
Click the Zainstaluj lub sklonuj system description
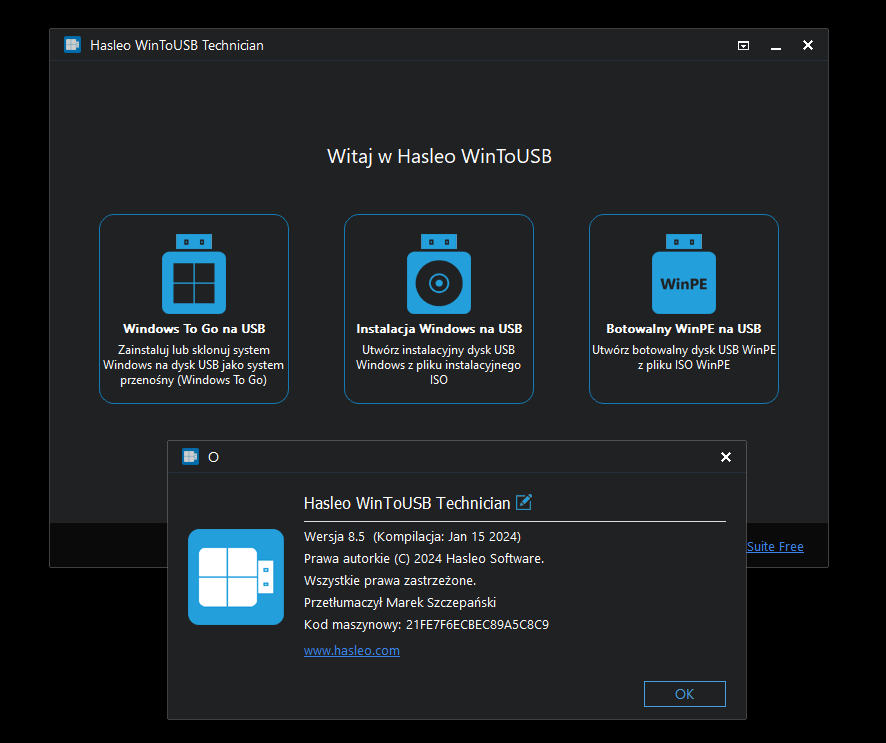pyautogui.click(x=194, y=365)
